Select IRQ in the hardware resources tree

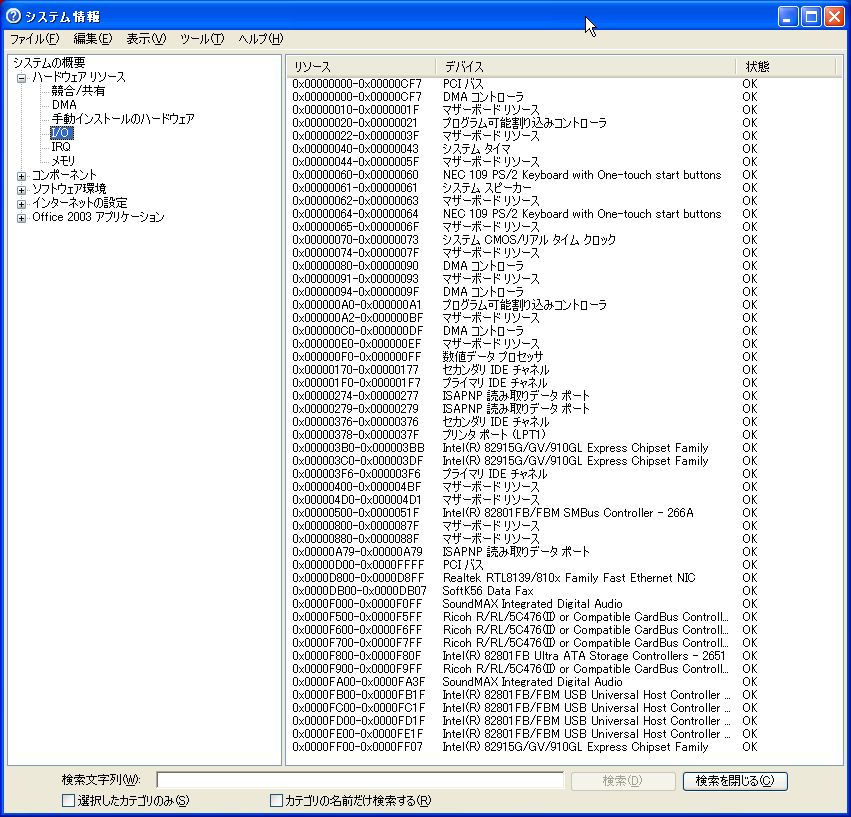61,147
